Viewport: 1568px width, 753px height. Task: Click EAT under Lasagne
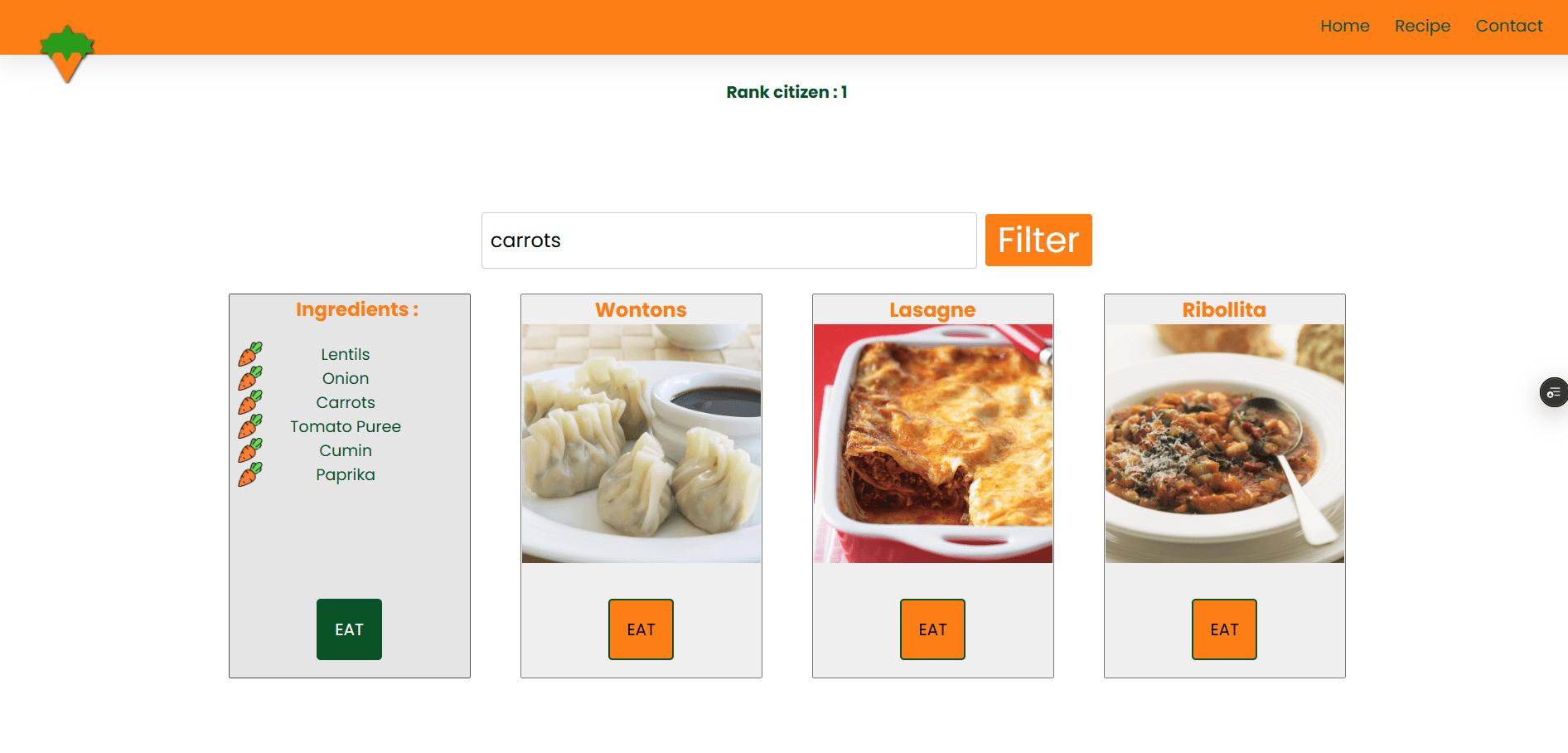pyautogui.click(x=932, y=629)
